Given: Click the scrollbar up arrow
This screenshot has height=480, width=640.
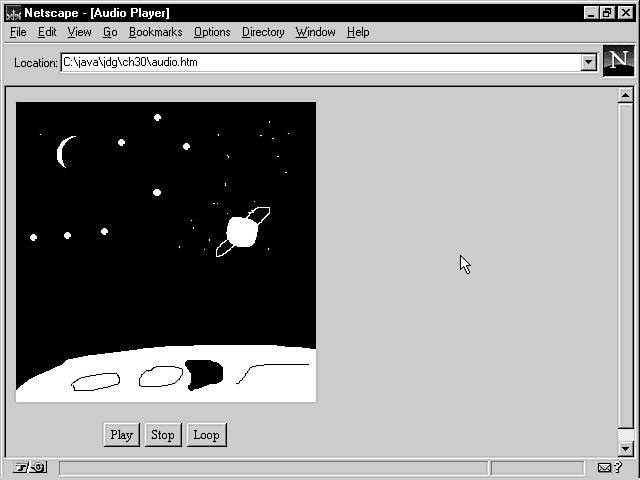Looking at the screenshot, I should pyautogui.click(x=626, y=96).
